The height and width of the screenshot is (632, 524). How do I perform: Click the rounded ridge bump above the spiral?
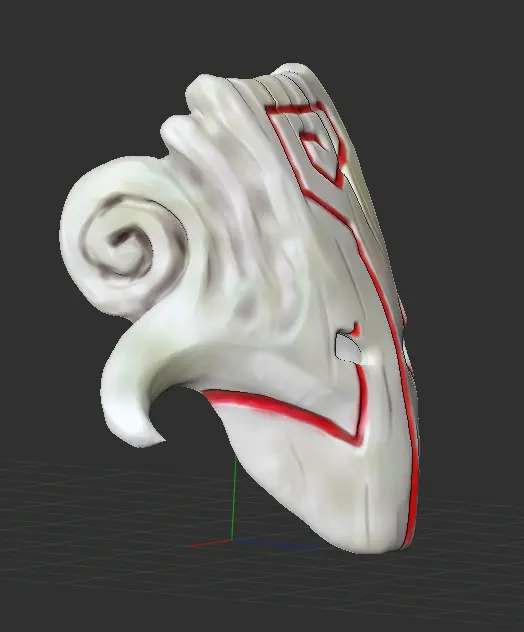coord(177,129)
